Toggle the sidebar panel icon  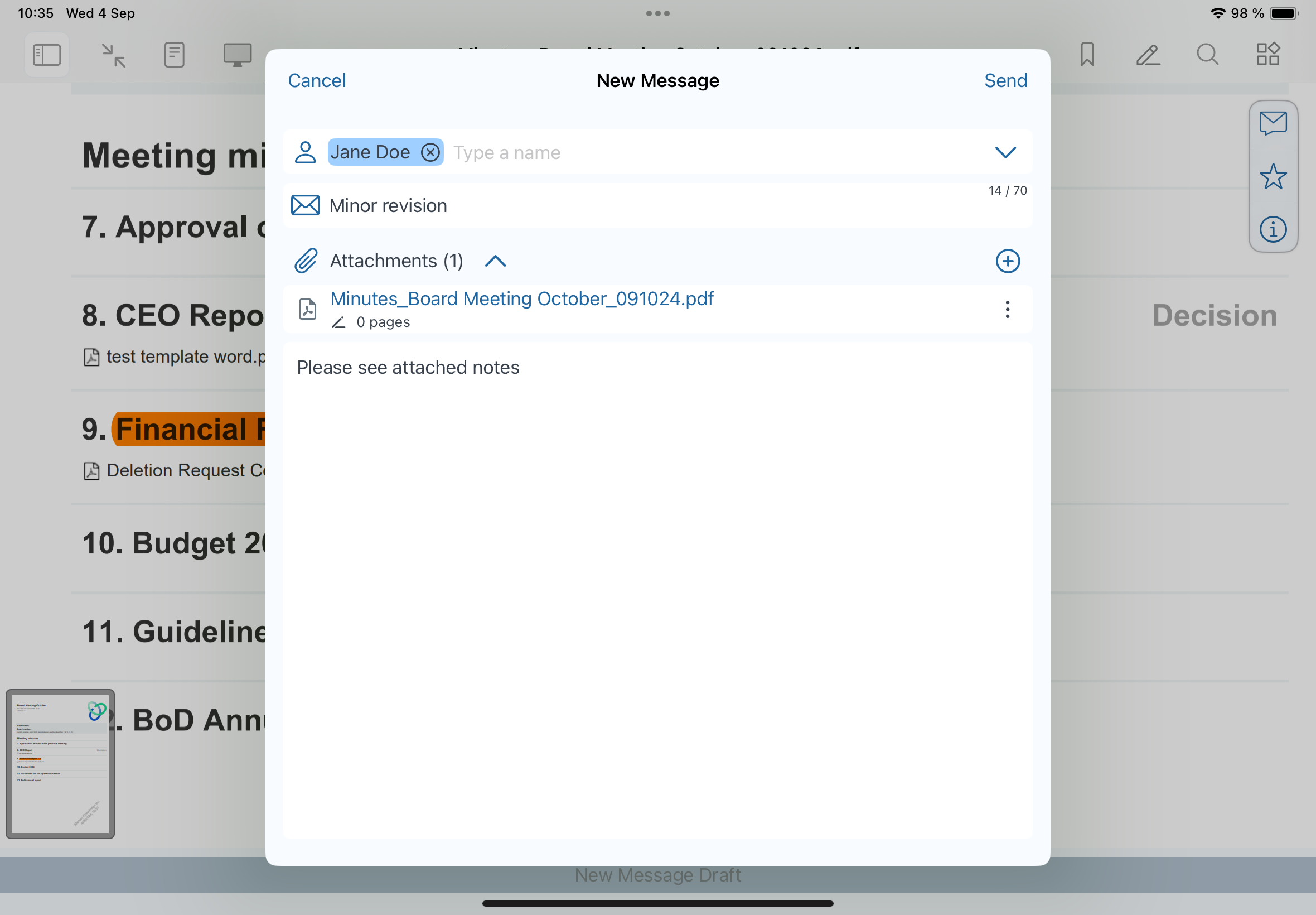coord(46,55)
